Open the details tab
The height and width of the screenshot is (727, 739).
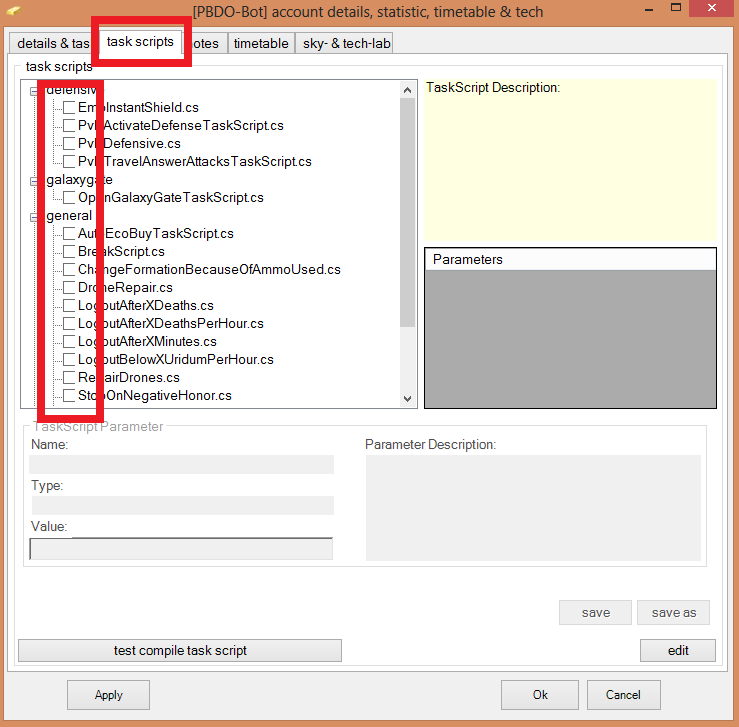(x=52, y=43)
